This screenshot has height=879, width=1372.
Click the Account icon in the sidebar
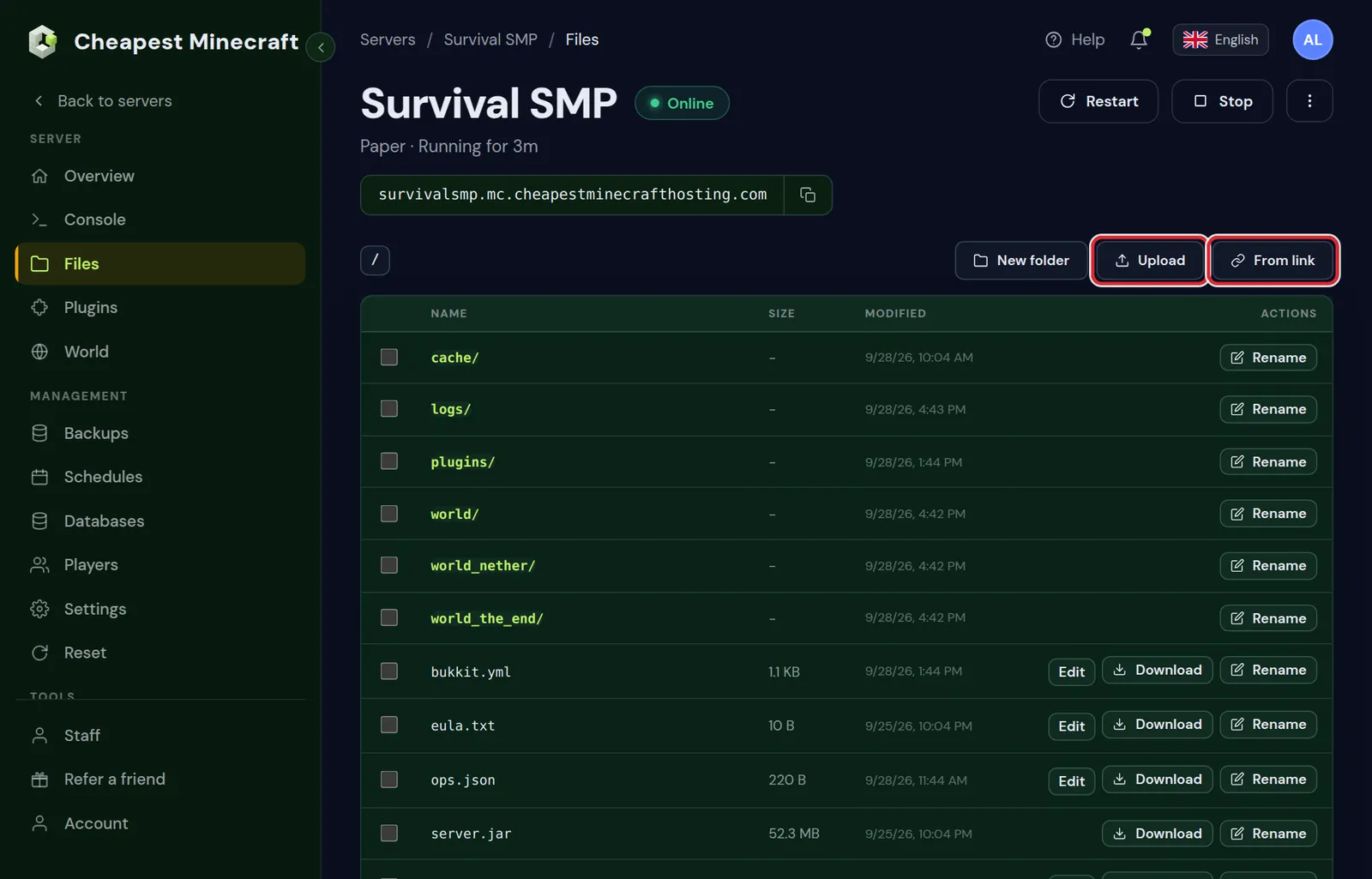(39, 823)
